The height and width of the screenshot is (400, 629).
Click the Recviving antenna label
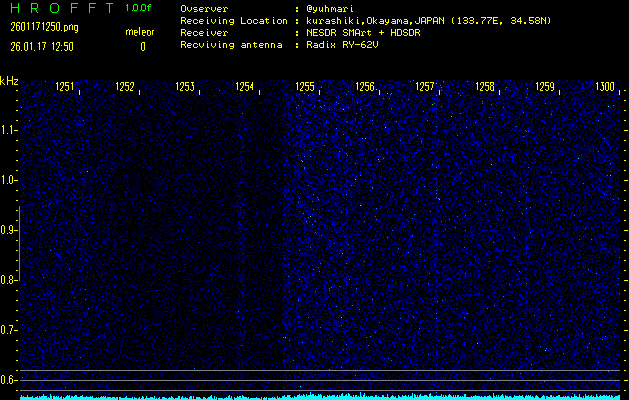coord(231,45)
